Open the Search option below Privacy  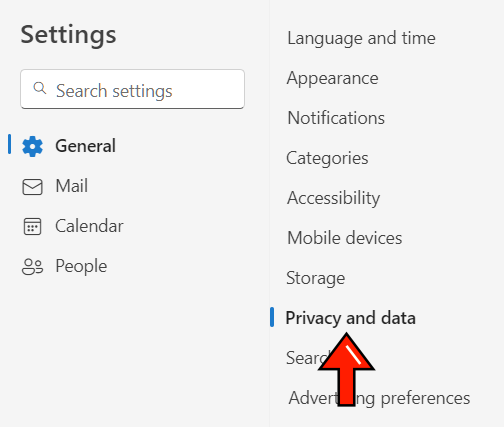point(307,358)
